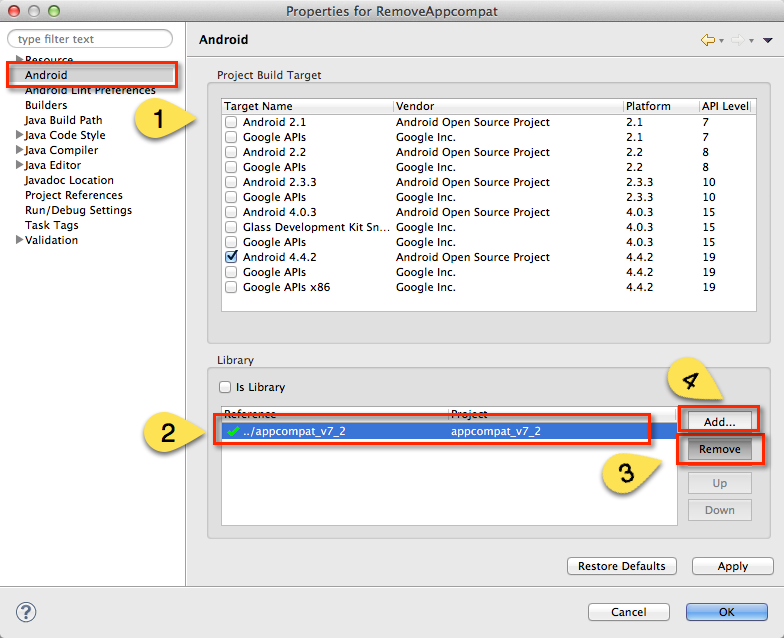
Task: Click the back navigation arrow icon
Action: tap(708, 40)
